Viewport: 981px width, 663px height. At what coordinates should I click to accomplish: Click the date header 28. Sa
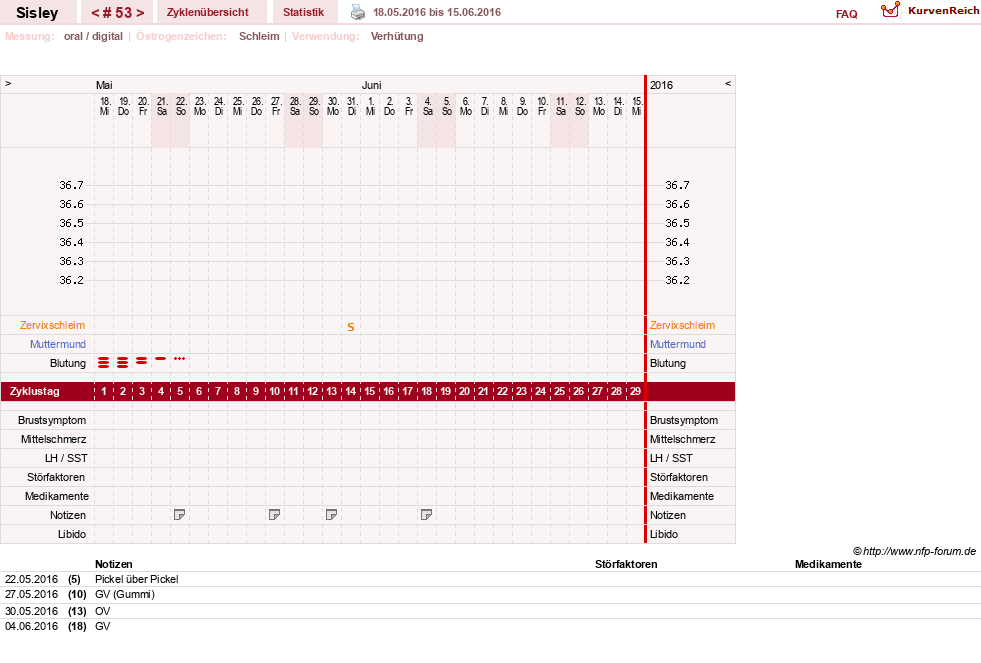[295, 106]
